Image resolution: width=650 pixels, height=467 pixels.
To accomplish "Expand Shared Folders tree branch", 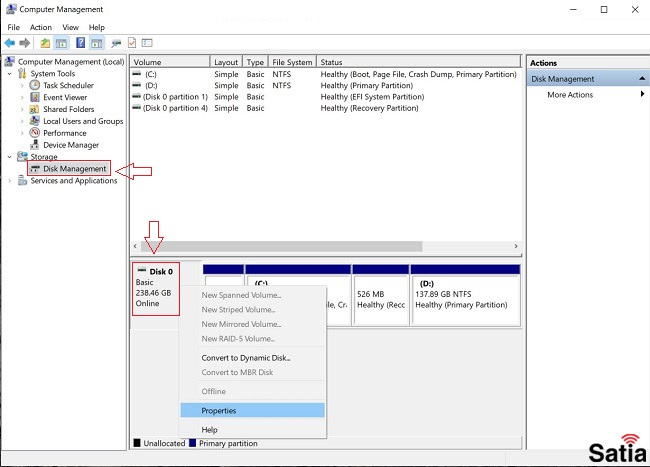I will (22, 109).
